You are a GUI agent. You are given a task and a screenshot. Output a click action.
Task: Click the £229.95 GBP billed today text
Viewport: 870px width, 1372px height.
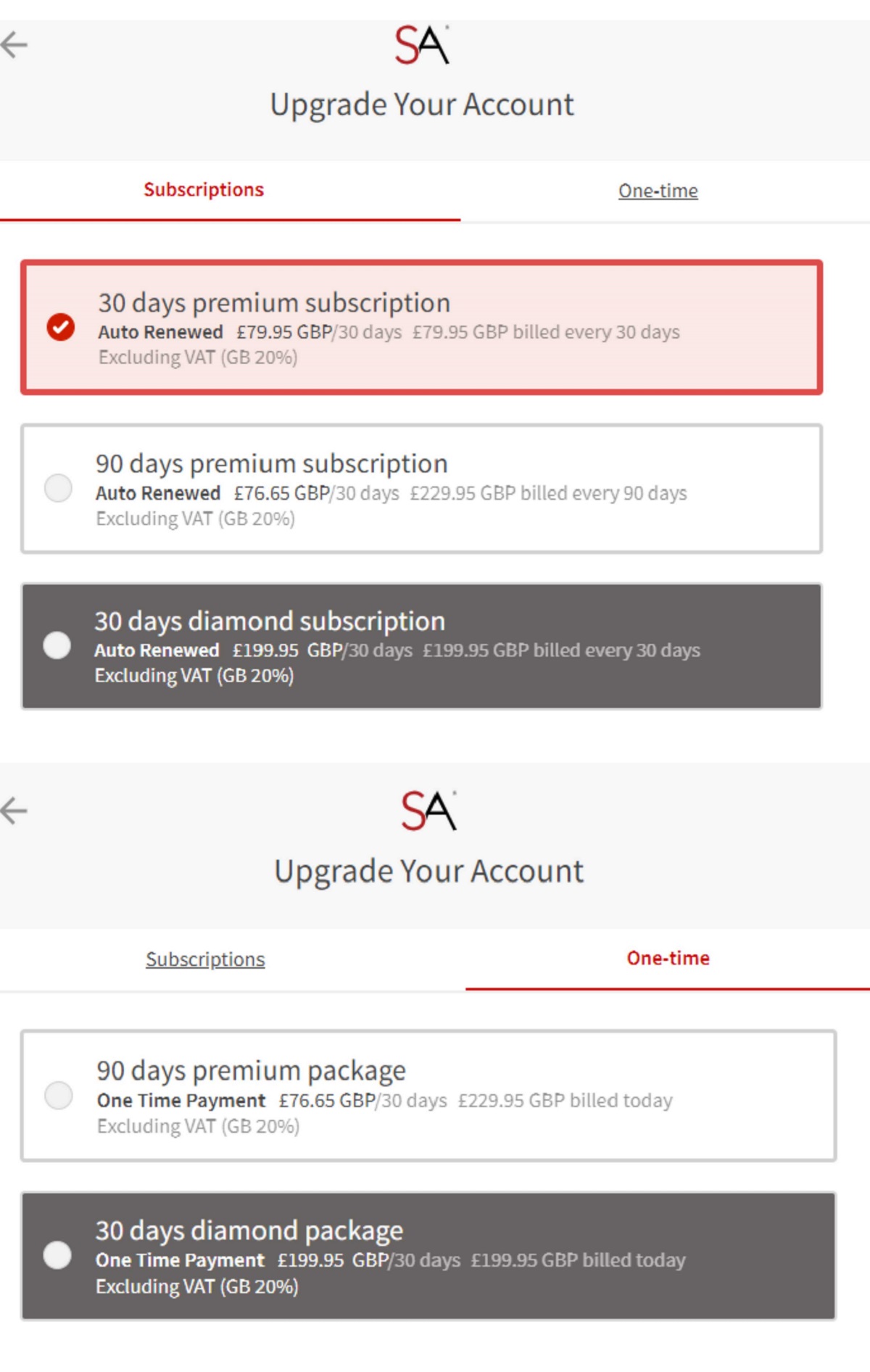565,1101
